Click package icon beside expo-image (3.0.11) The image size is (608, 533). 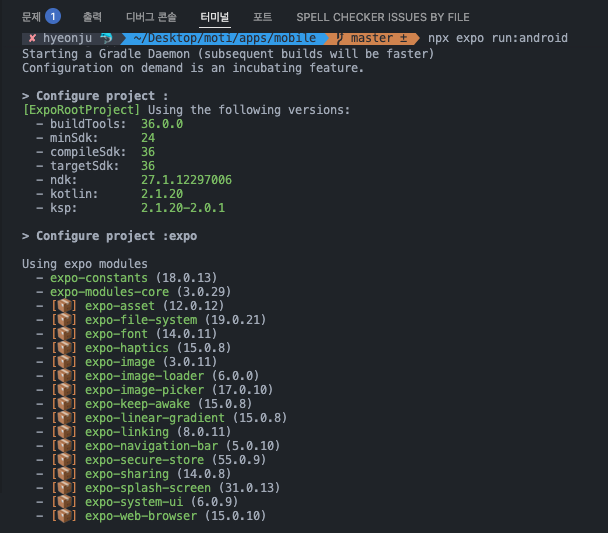point(65,362)
